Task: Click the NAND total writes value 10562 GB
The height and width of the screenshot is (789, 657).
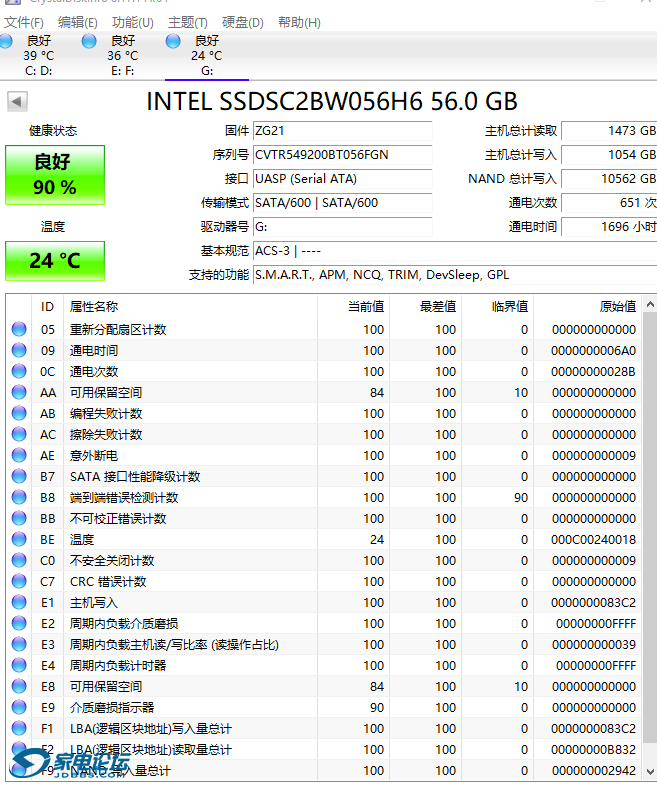Action: click(x=609, y=179)
